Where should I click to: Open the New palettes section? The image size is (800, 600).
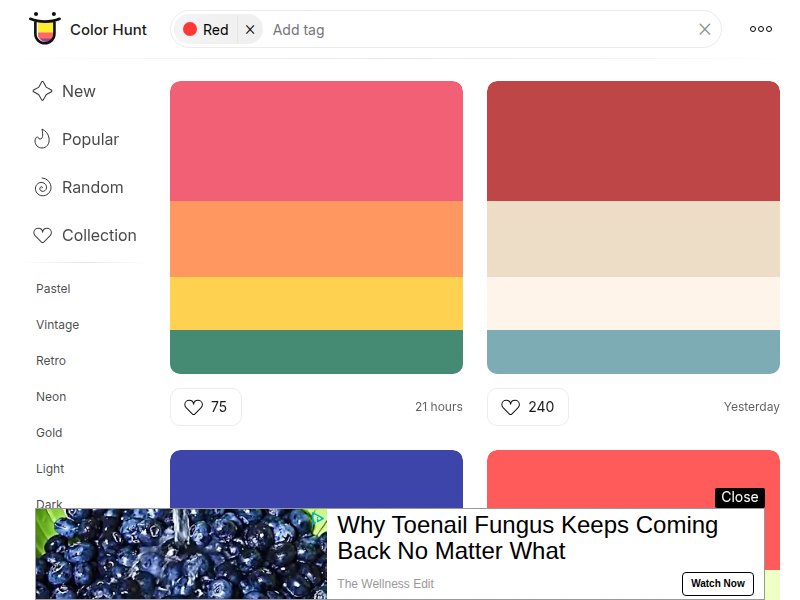[76, 91]
